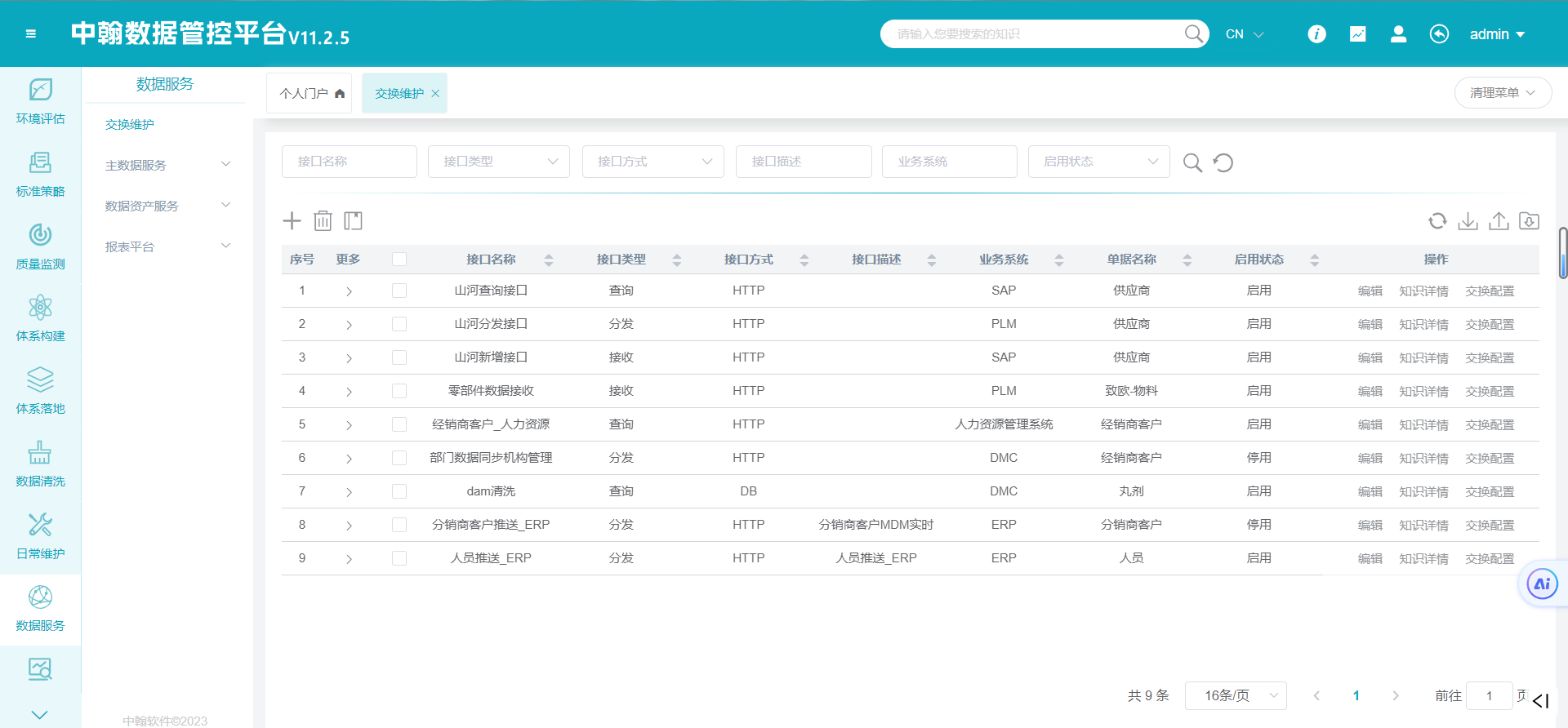Open the CN language dropdown
The image size is (1568, 728).
(1245, 34)
